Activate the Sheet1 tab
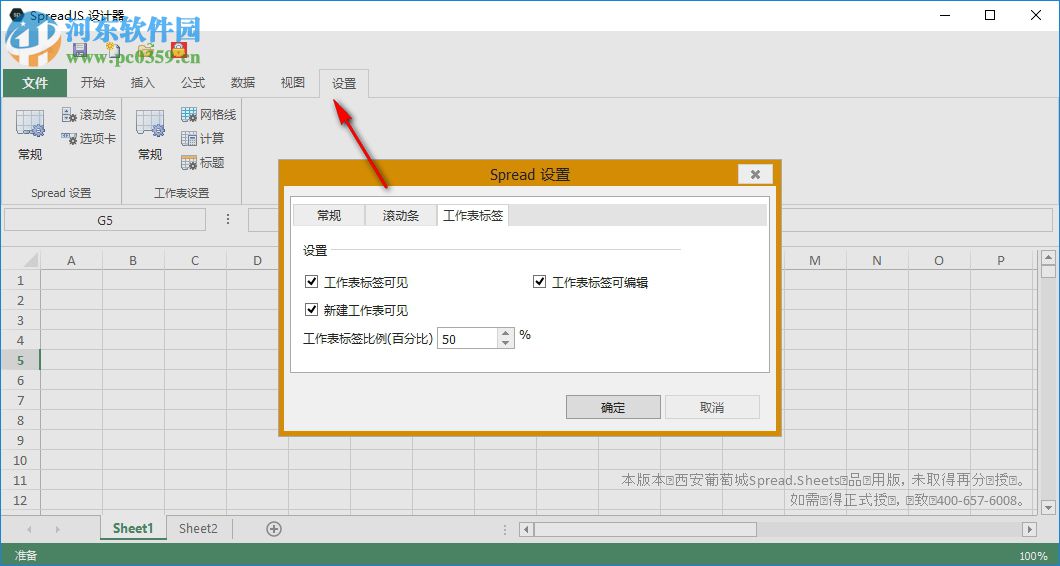The height and width of the screenshot is (566, 1060). tap(133, 529)
